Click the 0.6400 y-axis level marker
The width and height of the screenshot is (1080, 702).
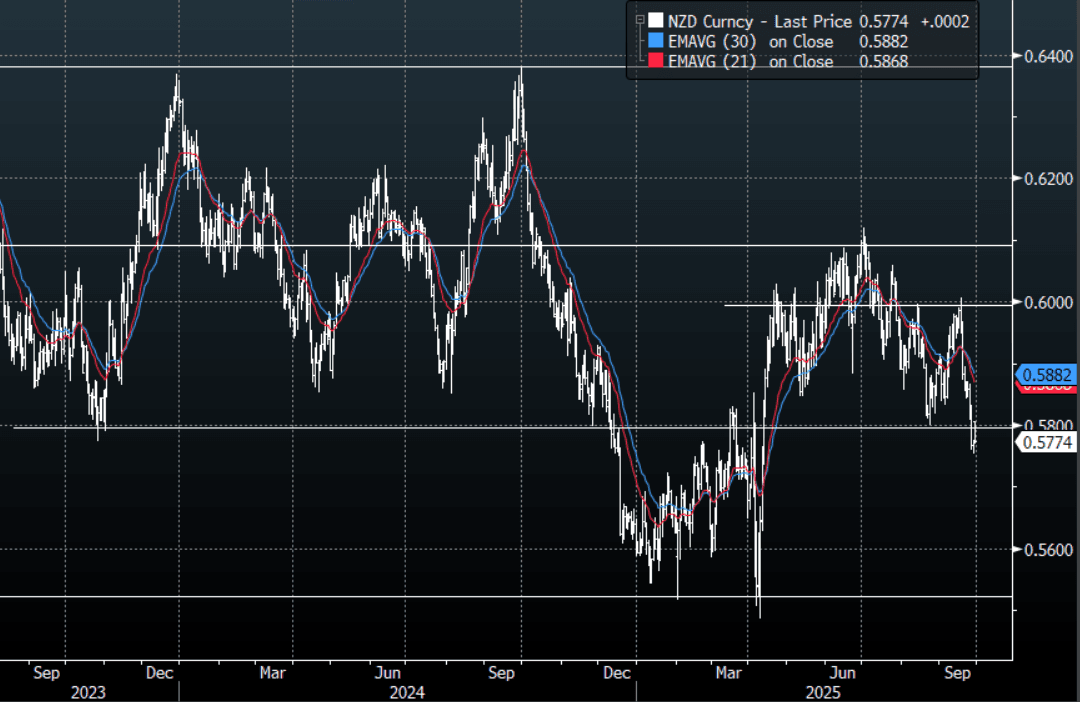click(1044, 55)
